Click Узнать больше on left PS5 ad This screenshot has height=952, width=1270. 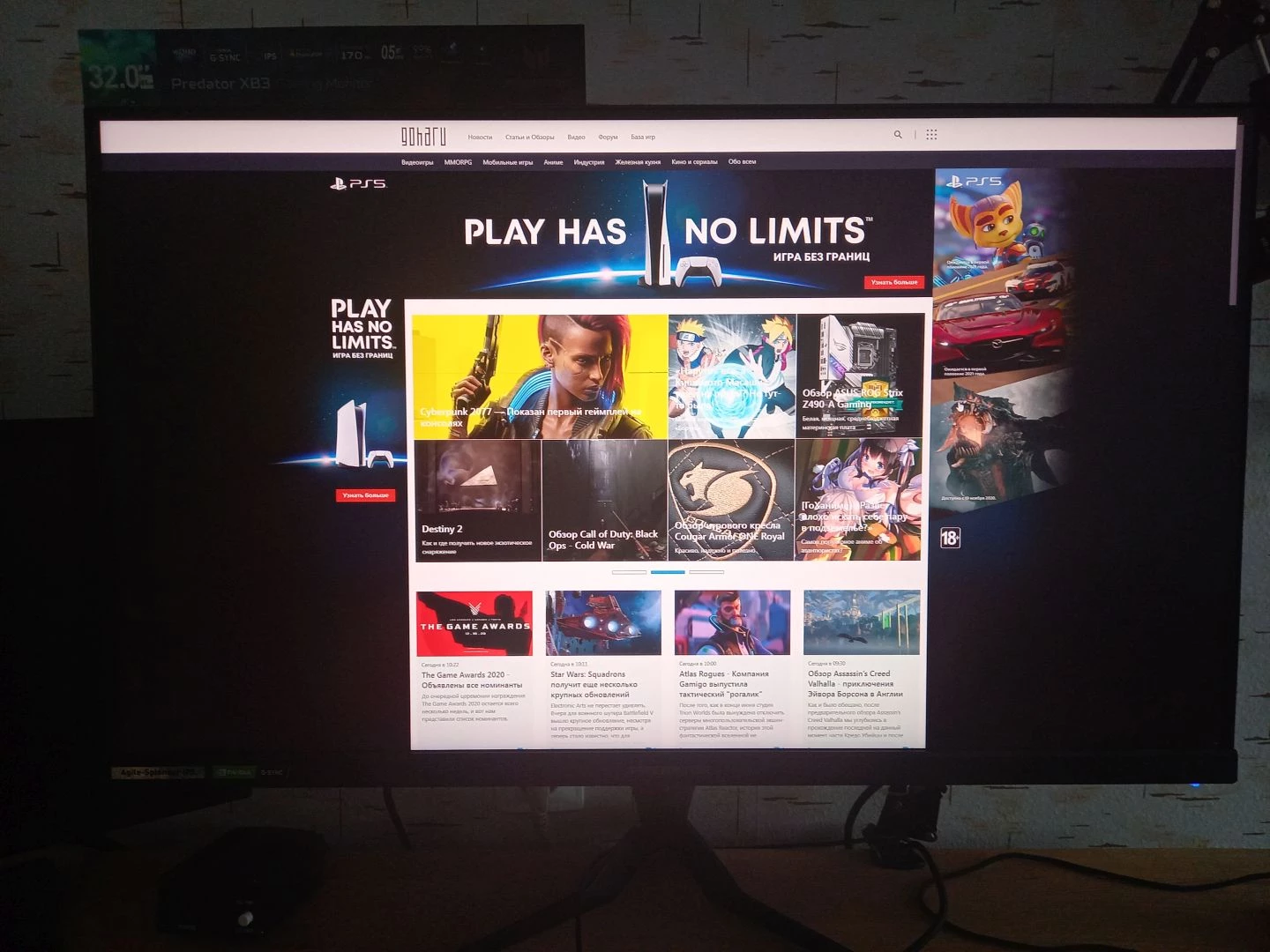point(365,495)
